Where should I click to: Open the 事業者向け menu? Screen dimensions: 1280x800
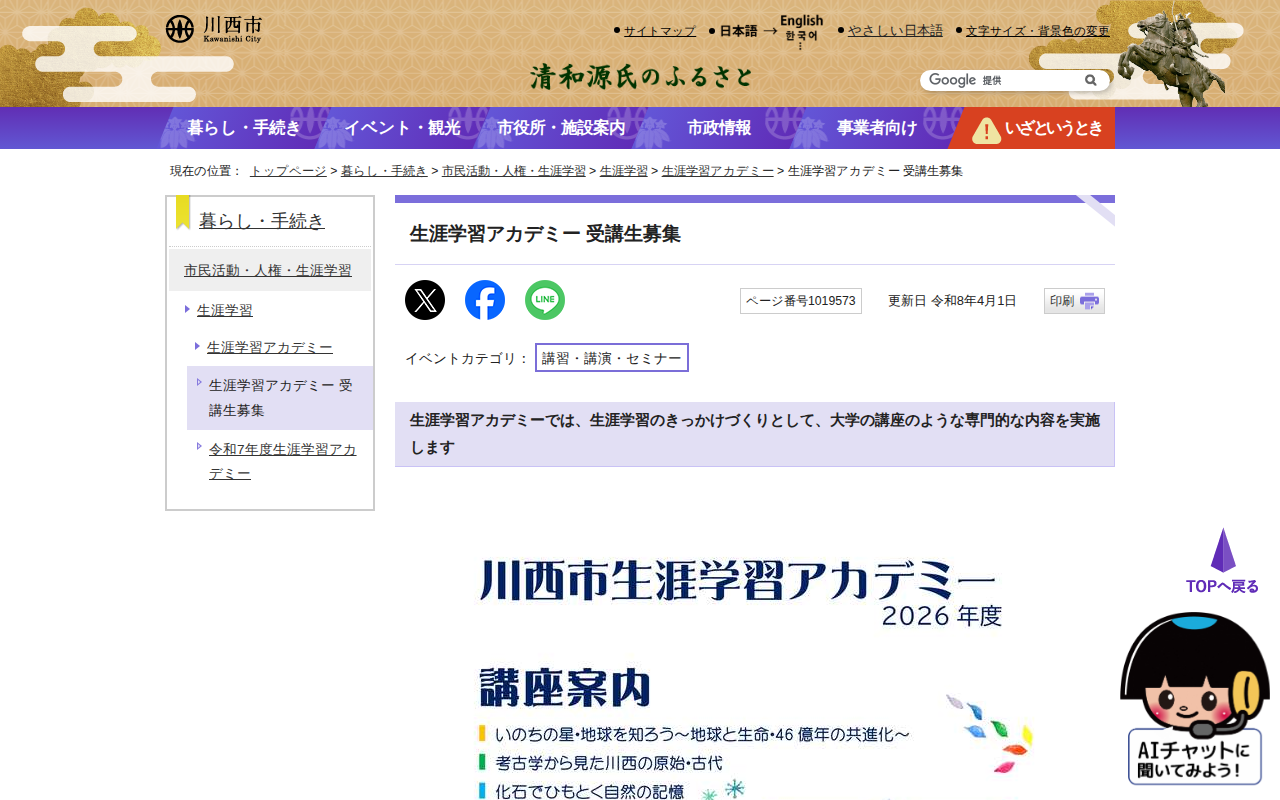tap(876, 128)
